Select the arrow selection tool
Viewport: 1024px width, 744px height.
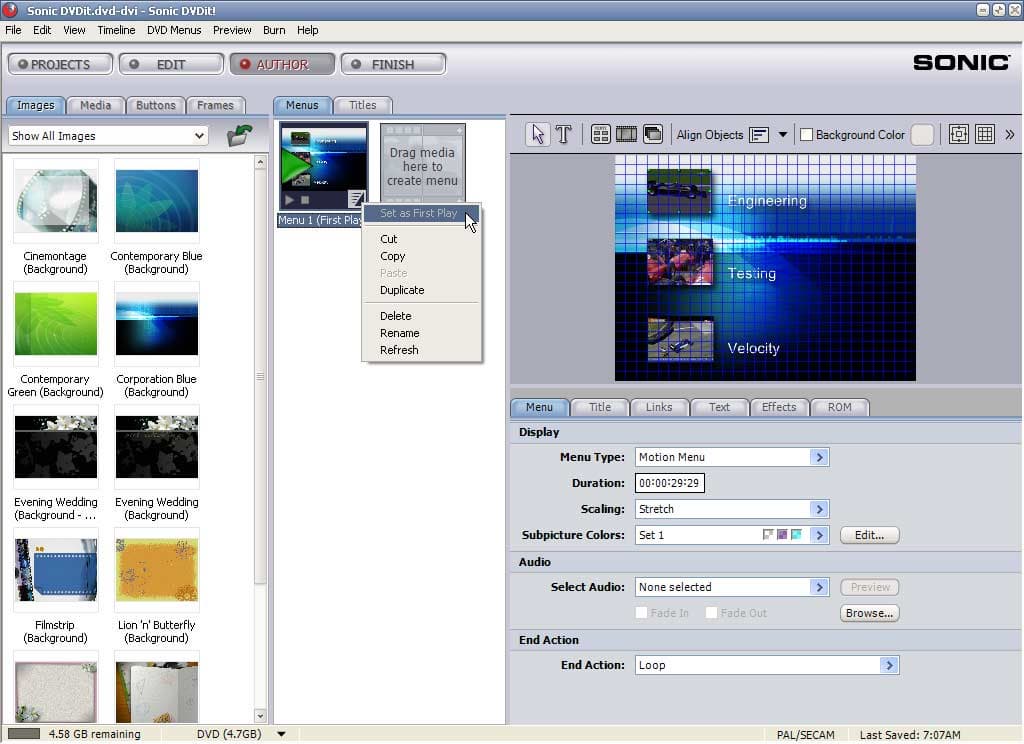[x=538, y=135]
